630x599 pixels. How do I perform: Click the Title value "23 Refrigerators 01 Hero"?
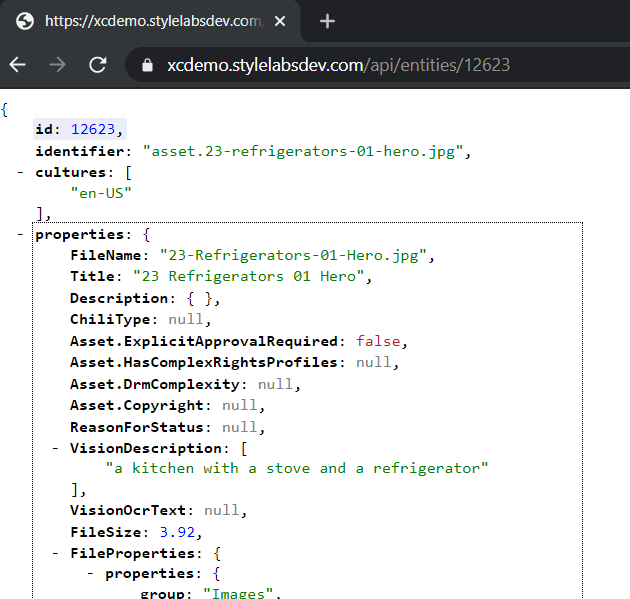249,276
